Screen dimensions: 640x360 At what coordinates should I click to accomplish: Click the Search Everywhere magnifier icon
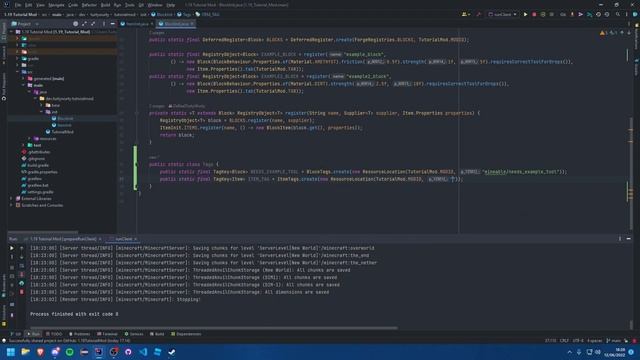click(x=618, y=14)
